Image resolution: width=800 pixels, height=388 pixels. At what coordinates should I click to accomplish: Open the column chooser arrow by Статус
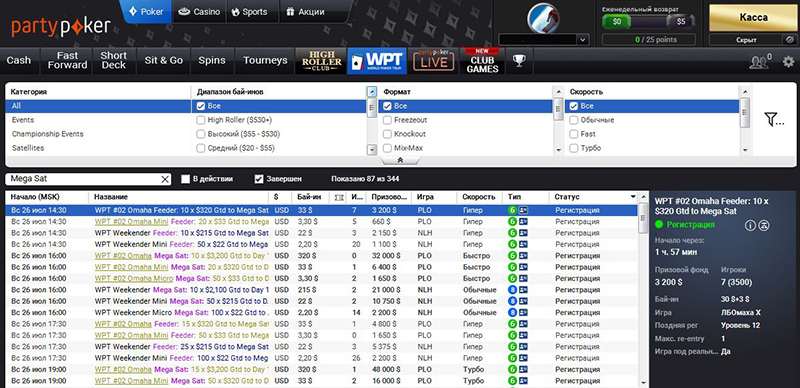click(633, 197)
